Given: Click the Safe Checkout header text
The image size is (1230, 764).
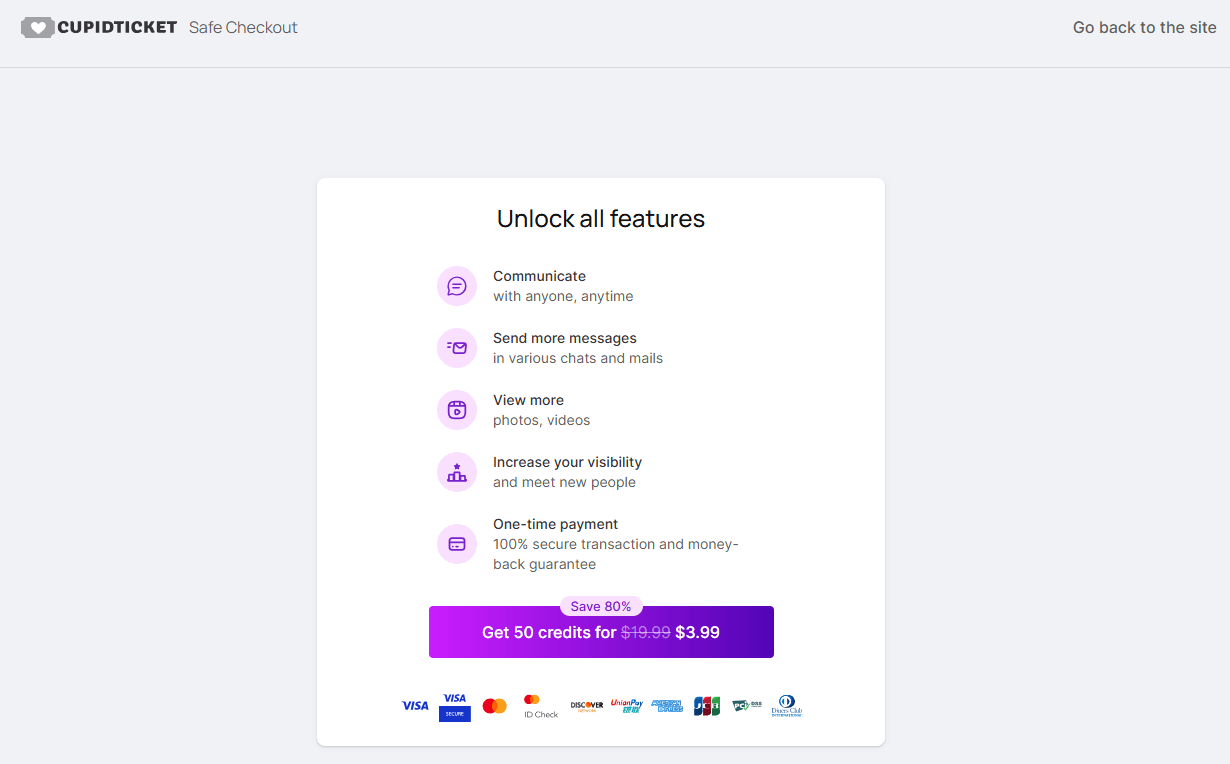Looking at the screenshot, I should pos(243,27).
